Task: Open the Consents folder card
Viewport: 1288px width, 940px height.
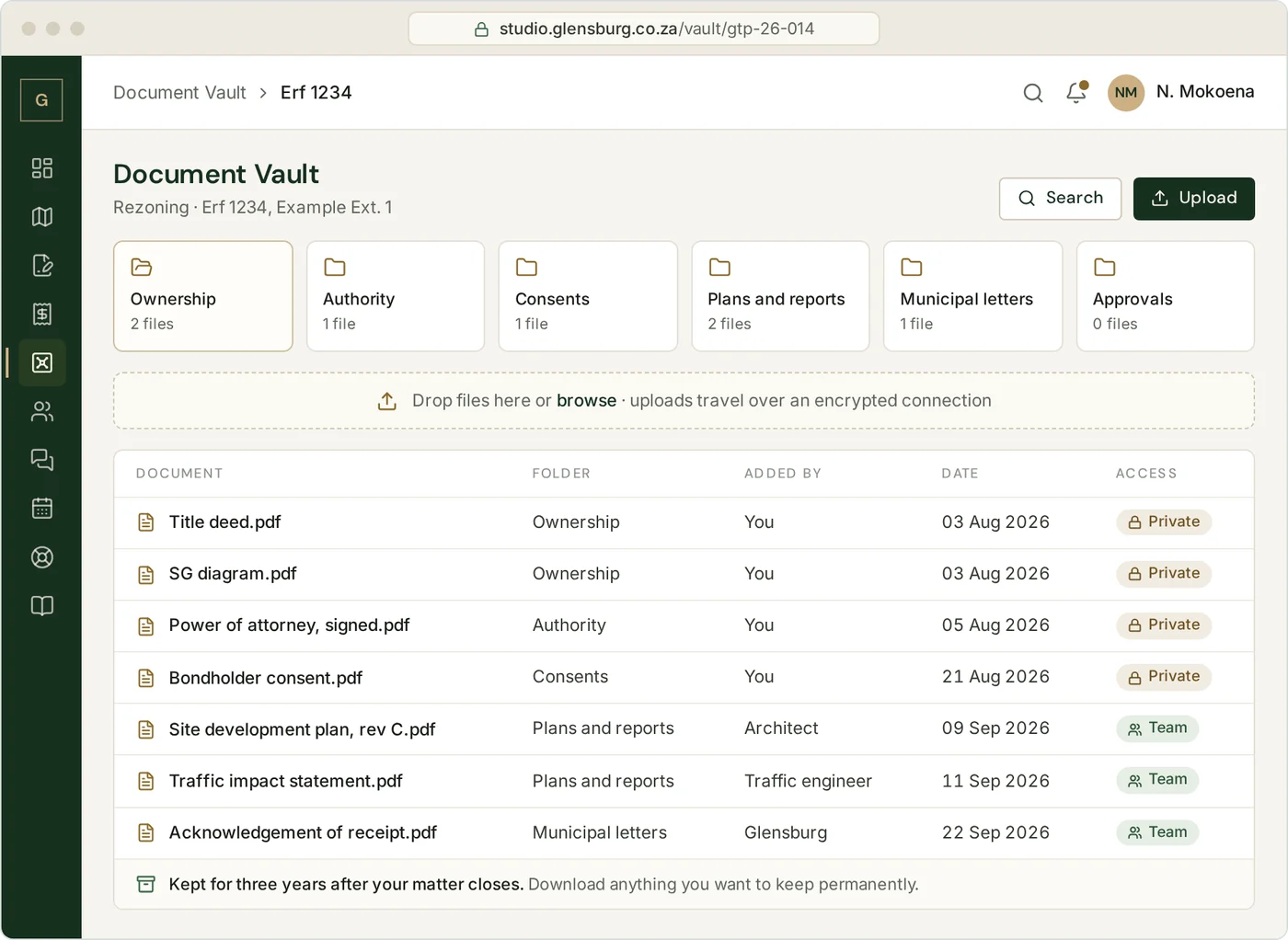Action: pyautogui.click(x=588, y=296)
